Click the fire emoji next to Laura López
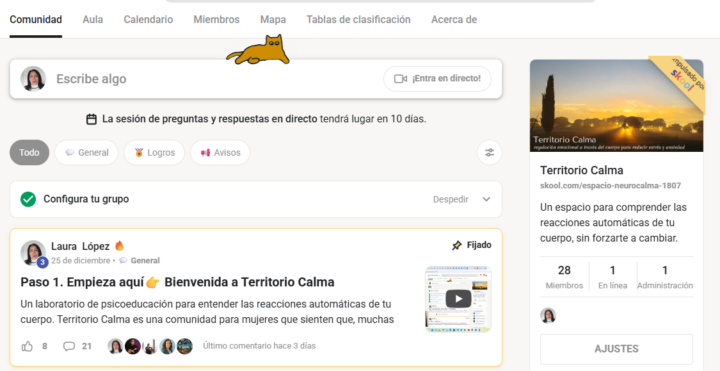The width and height of the screenshot is (720, 371). pos(119,246)
